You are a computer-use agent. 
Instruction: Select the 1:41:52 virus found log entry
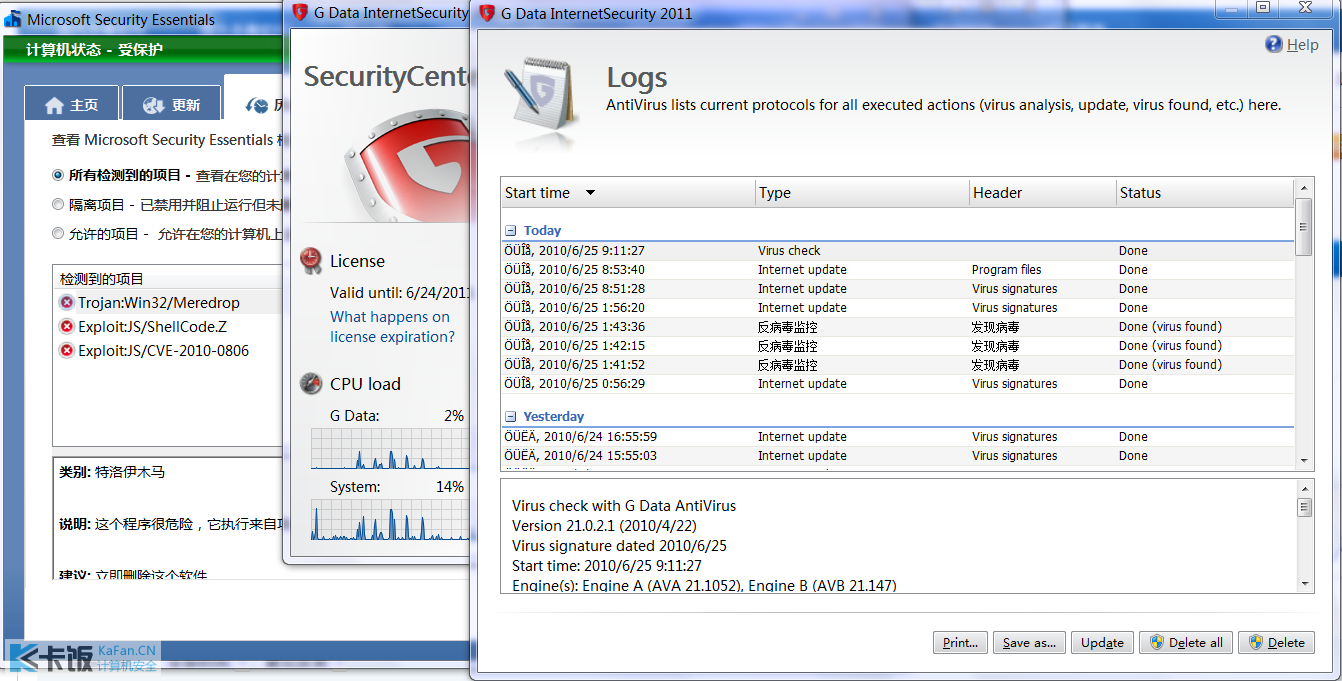898,365
